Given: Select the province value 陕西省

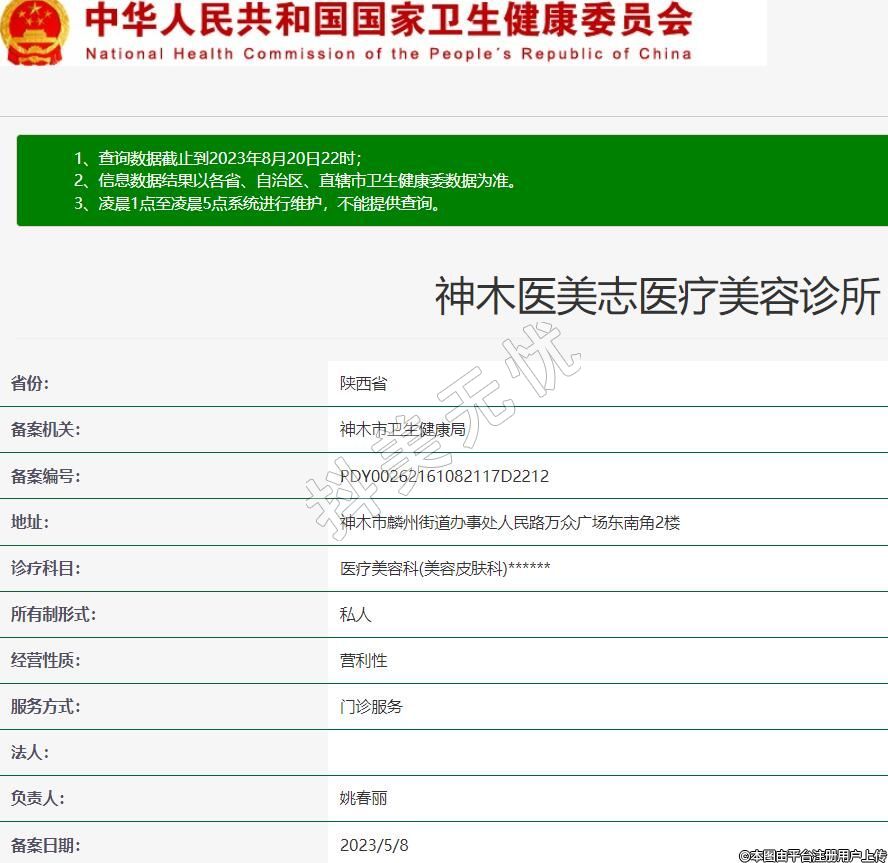Looking at the screenshot, I should (x=363, y=384).
